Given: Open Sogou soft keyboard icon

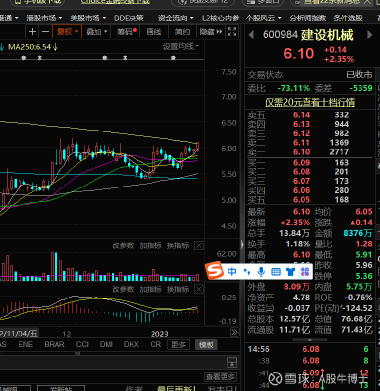Looking at the screenshot, I should tap(276, 272).
